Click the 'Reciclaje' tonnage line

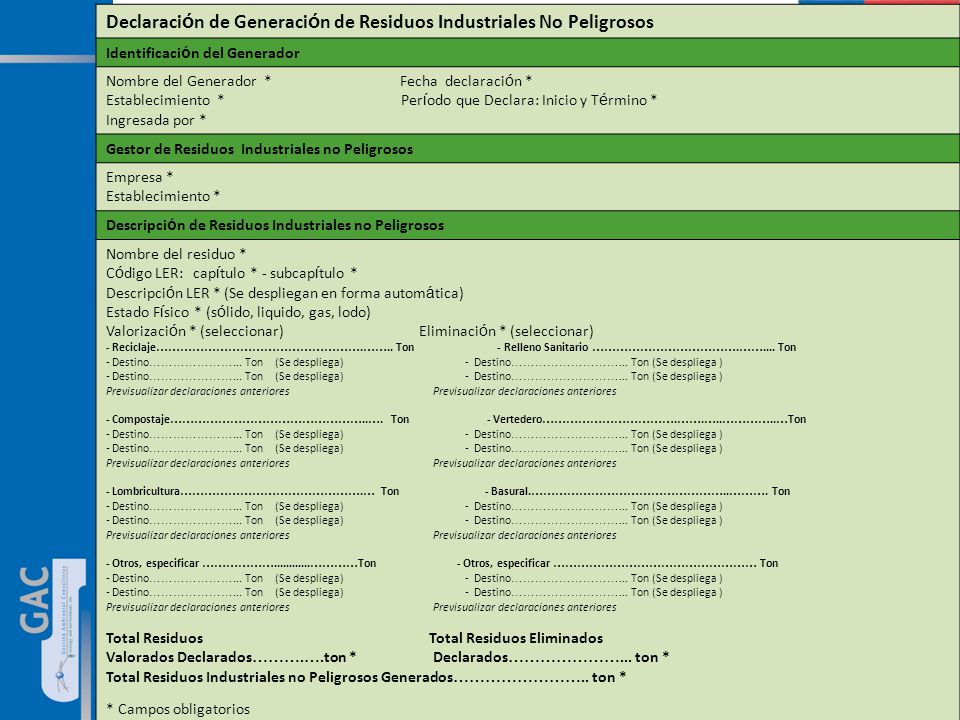260,347
